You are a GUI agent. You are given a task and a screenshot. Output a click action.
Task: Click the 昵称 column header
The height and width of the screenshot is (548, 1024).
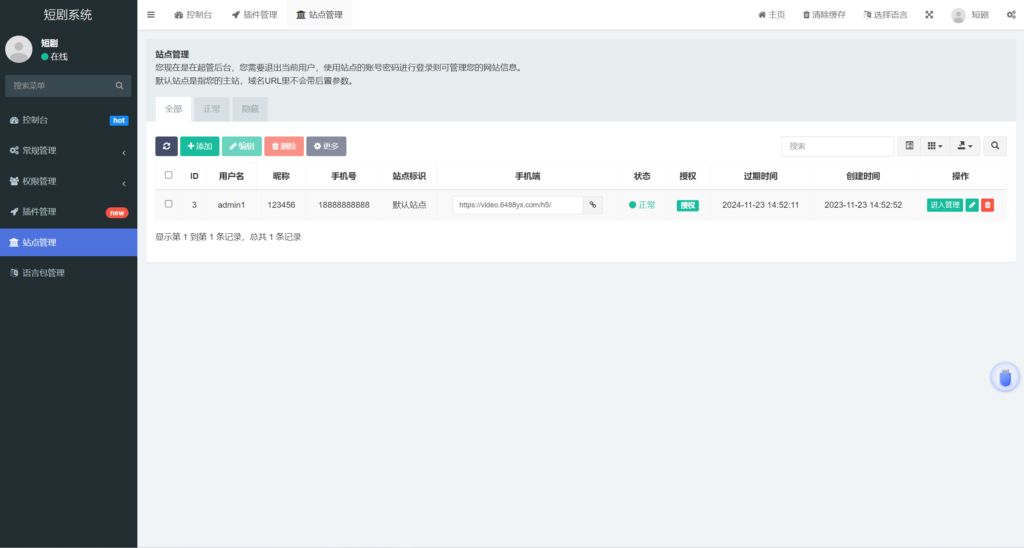(281, 176)
